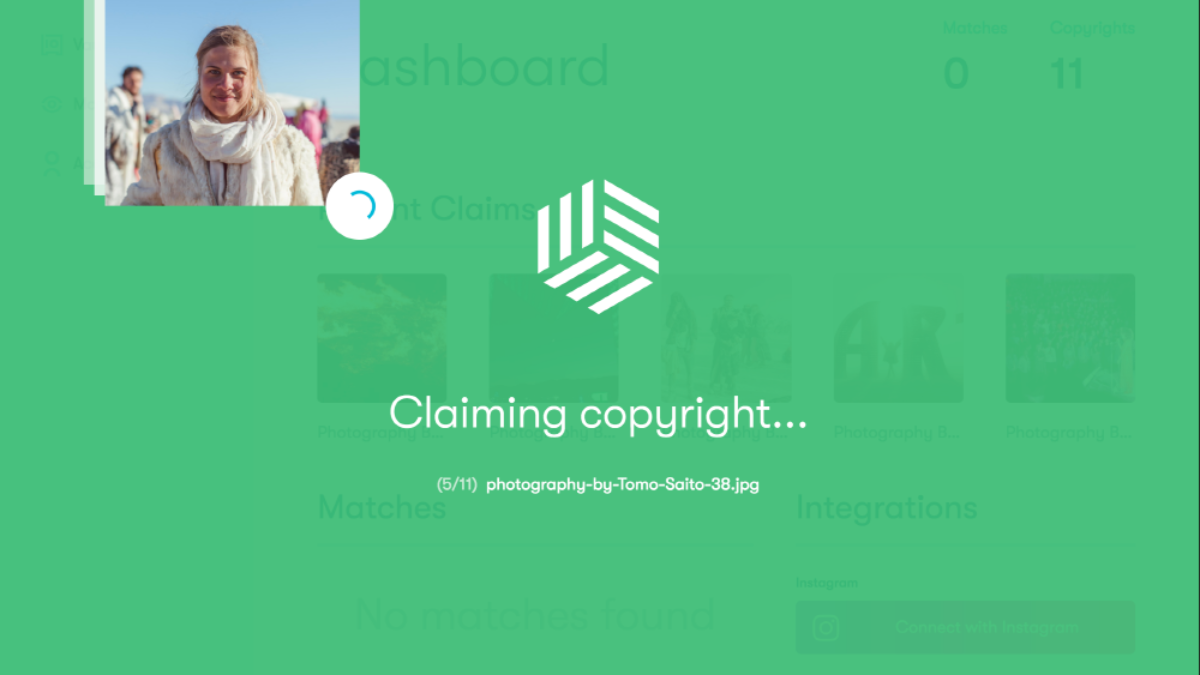Image resolution: width=1200 pixels, height=675 pixels.
Task: Select the second Recent Claims thumbnail
Action: tap(554, 338)
